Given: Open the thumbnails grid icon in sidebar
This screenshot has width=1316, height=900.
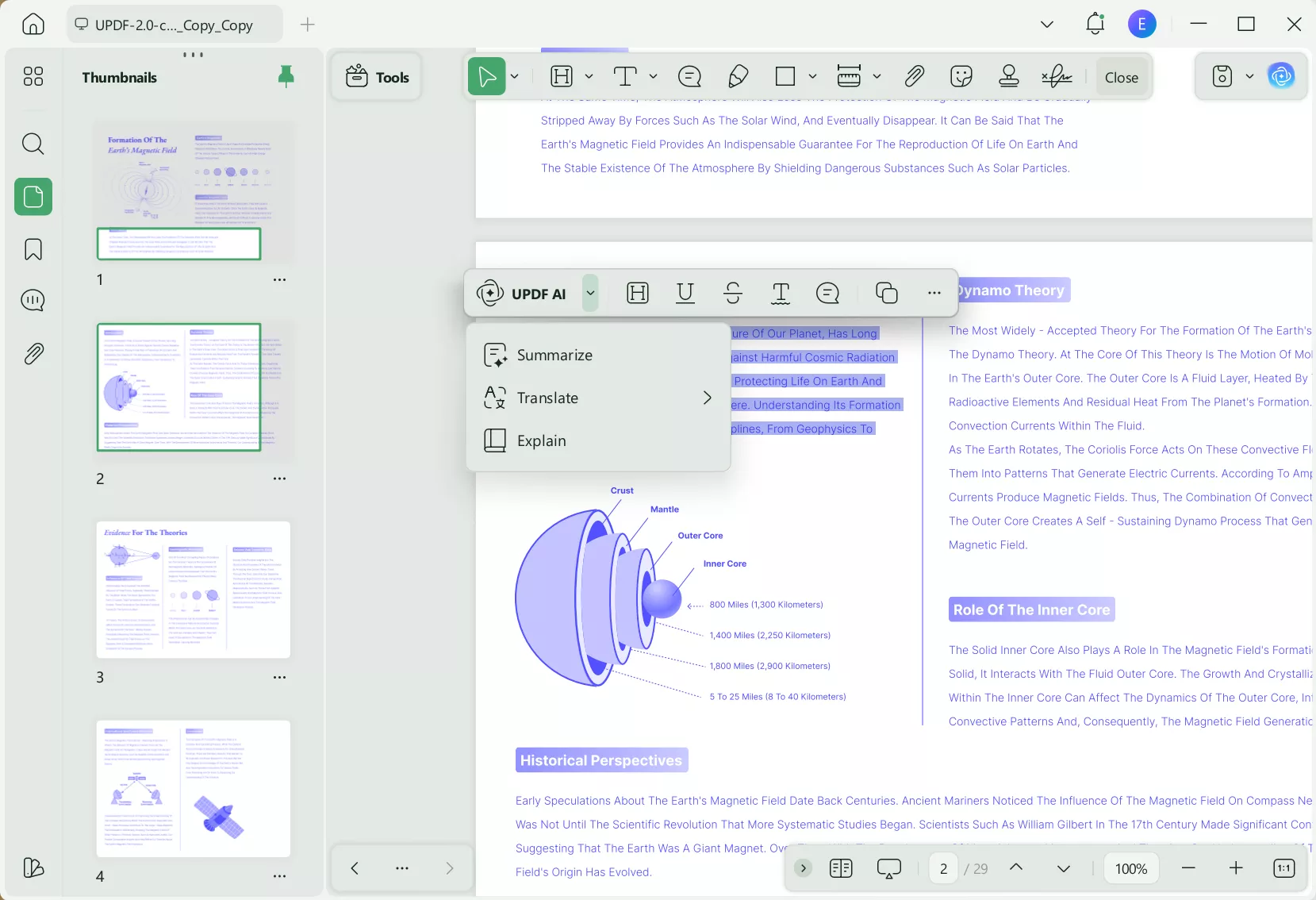Looking at the screenshot, I should 33,76.
